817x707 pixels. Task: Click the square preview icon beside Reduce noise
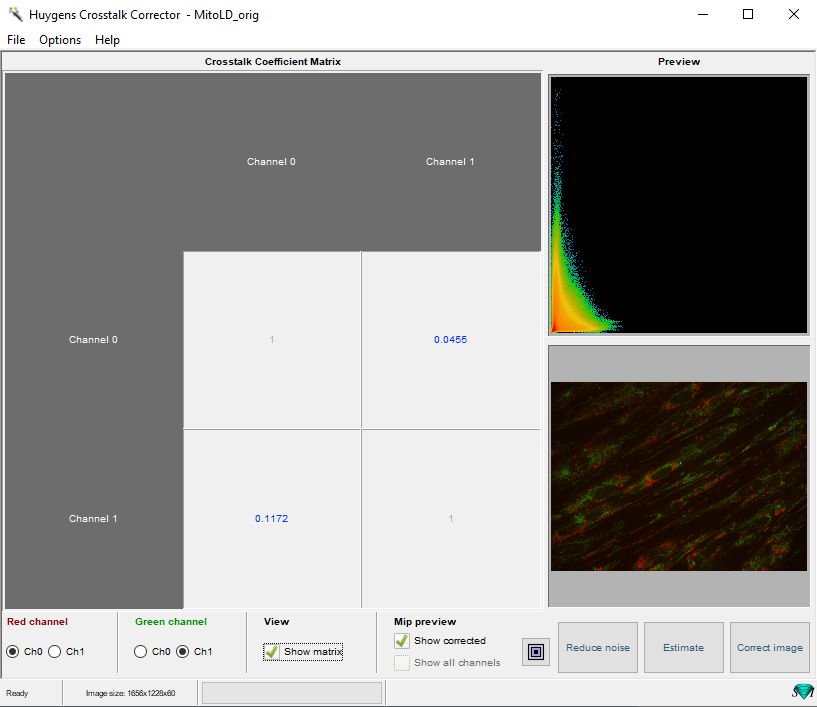(536, 652)
